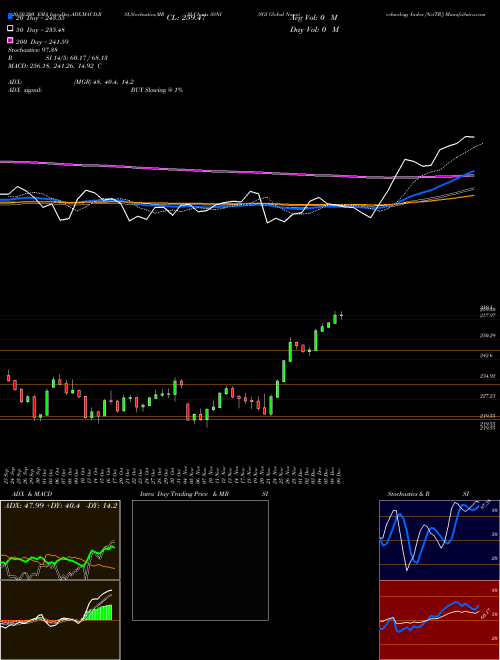Click the 242.6 price axis label

tap(486, 356)
